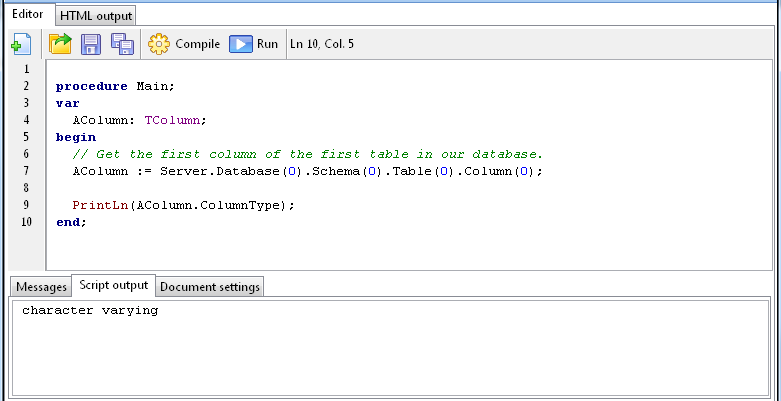The height and width of the screenshot is (401, 781).
Task: Click line number 1 in the gutter
Action: click(26, 69)
